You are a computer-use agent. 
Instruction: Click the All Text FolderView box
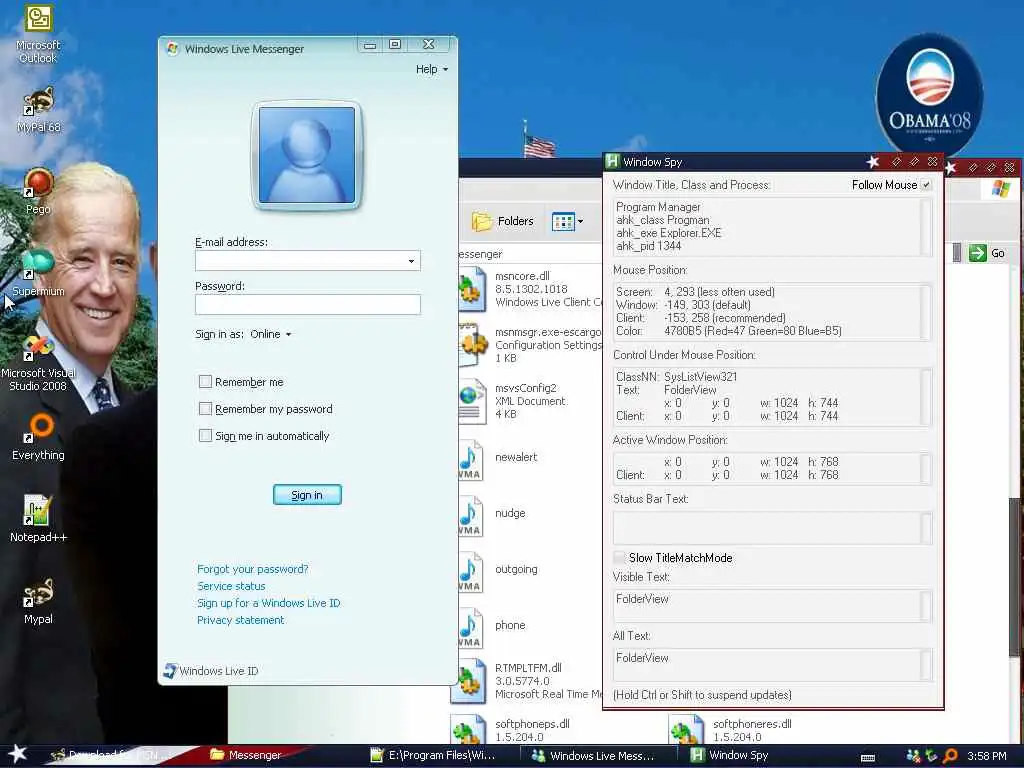point(772,665)
